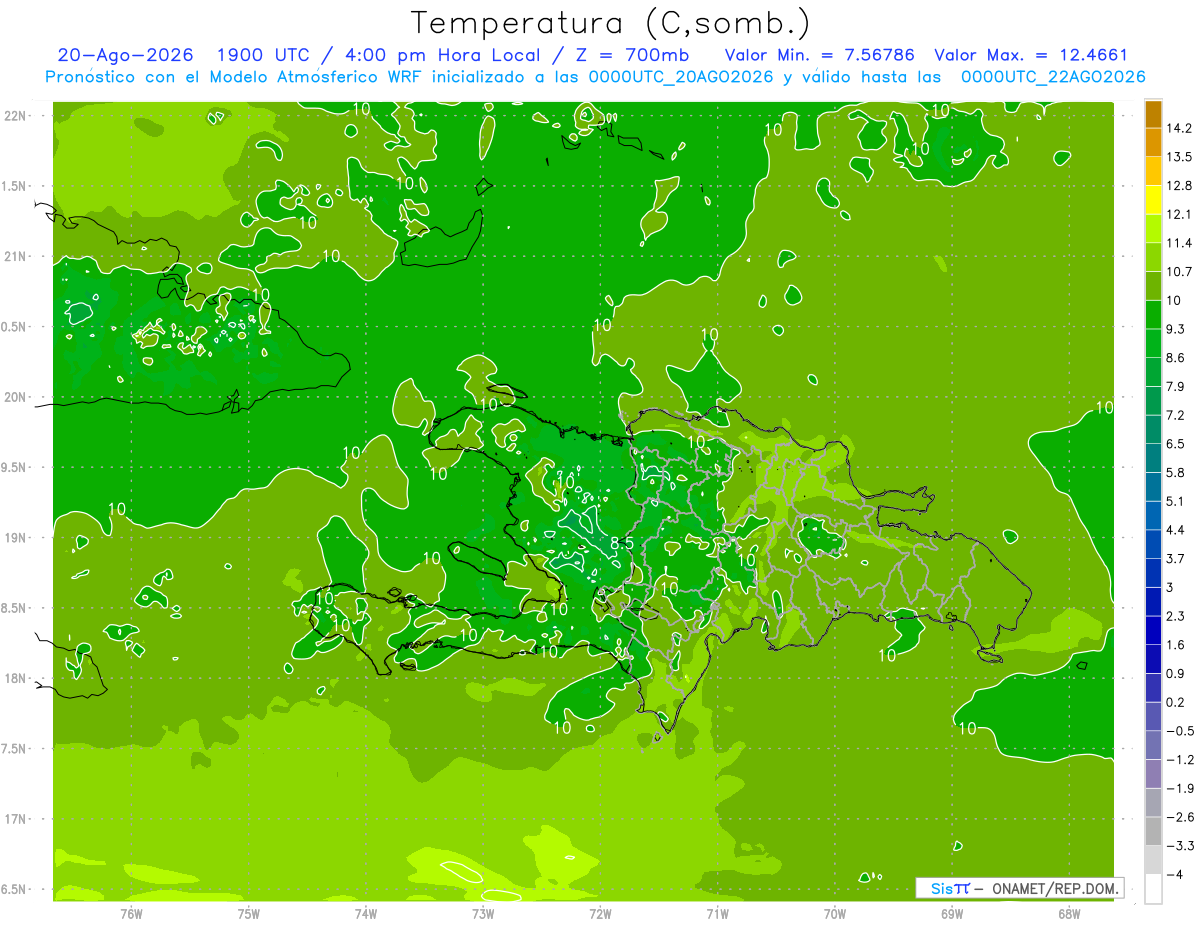Click the '0.2' colorbar value
Image resolution: width=1200 pixels, height=927 pixels.
pos(1175,702)
